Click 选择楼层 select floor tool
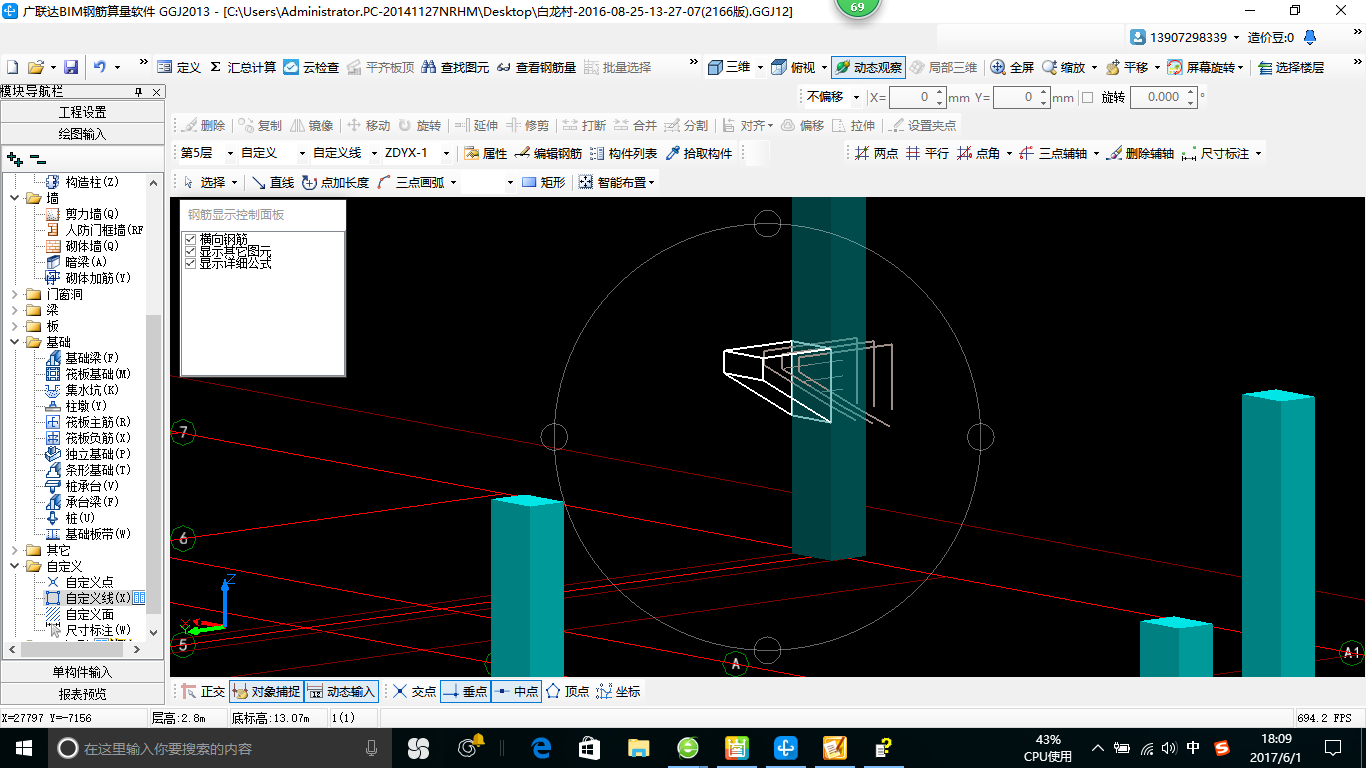The height and width of the screenshot is (768, 1366). pos(1291,67)
